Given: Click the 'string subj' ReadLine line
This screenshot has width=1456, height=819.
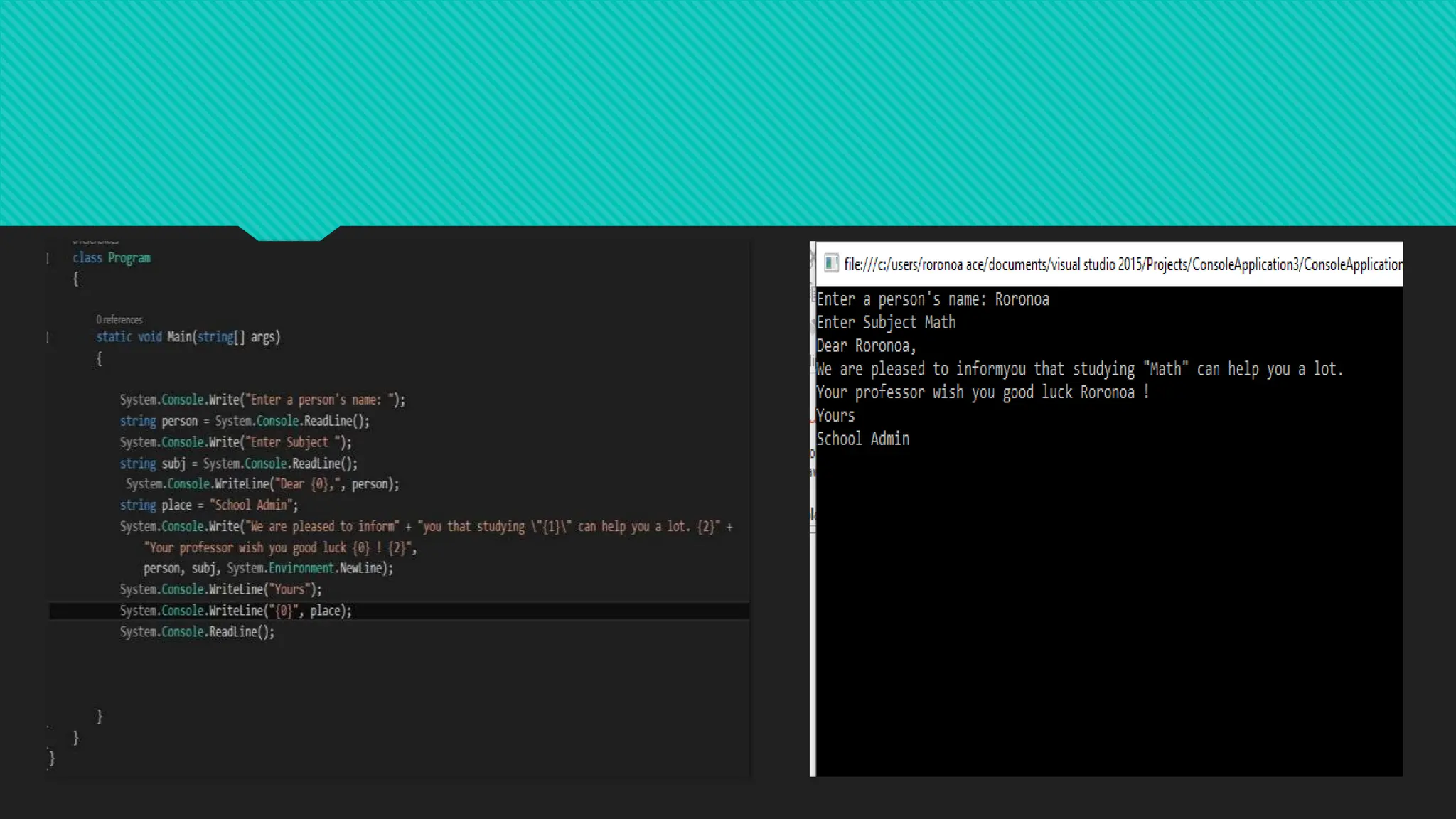Looking at the screenshot, I should click(x=239, y=464).
